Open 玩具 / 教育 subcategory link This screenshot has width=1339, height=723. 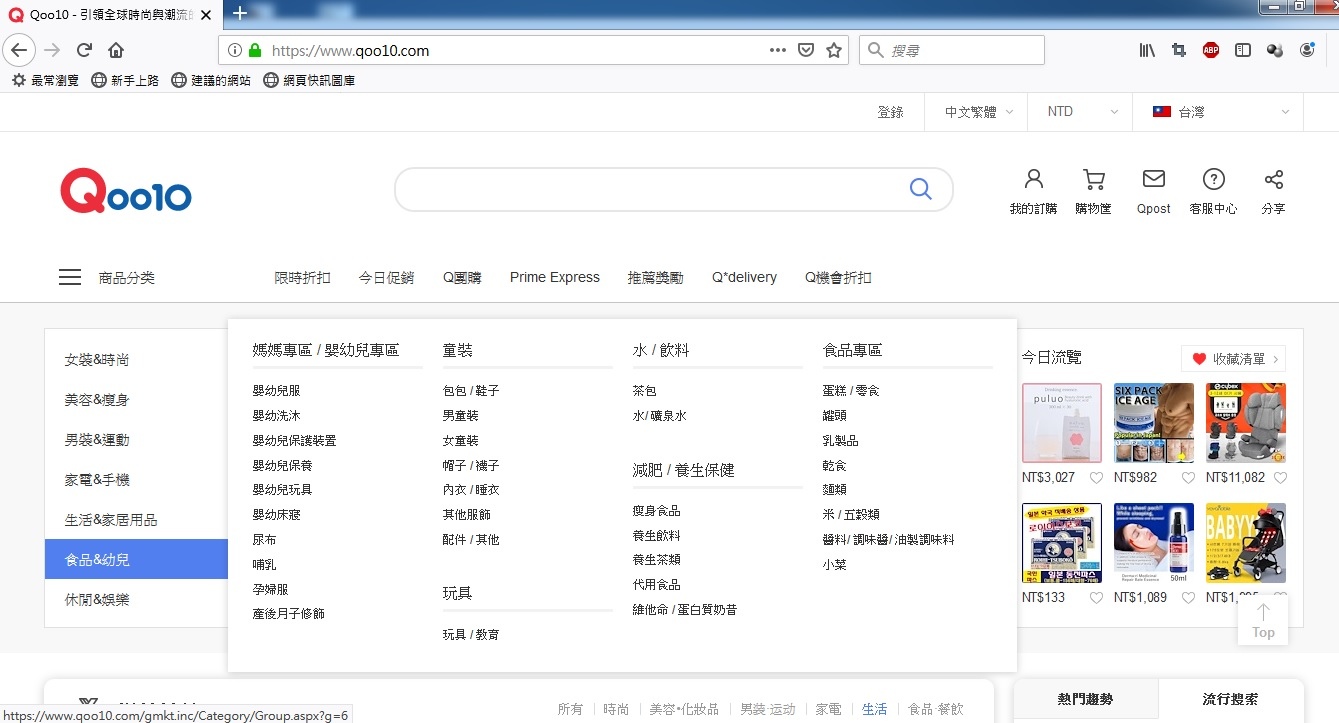click(470, 634)
